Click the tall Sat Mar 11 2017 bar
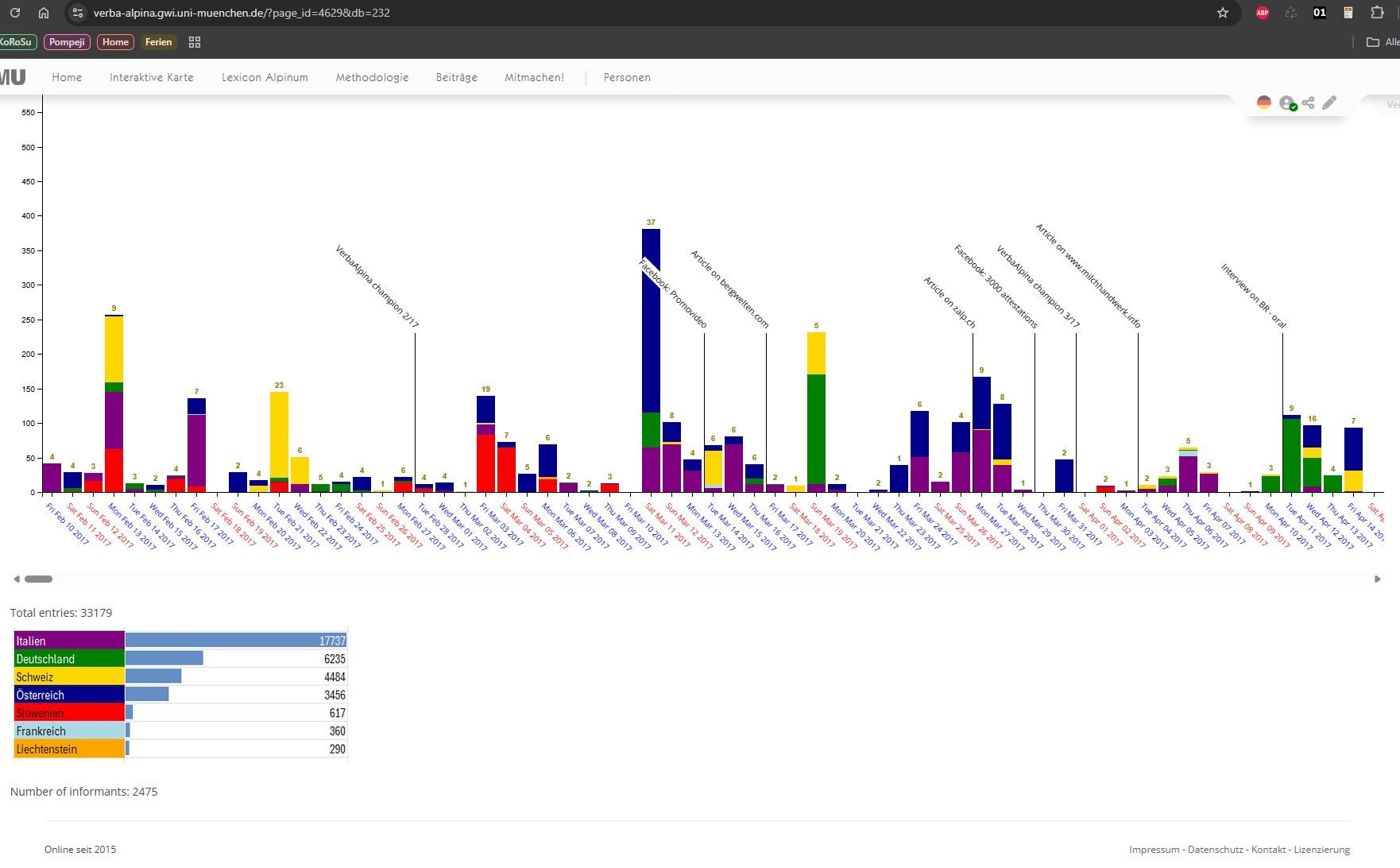This screenshot has height=868, width=1400. pos(651,358)
